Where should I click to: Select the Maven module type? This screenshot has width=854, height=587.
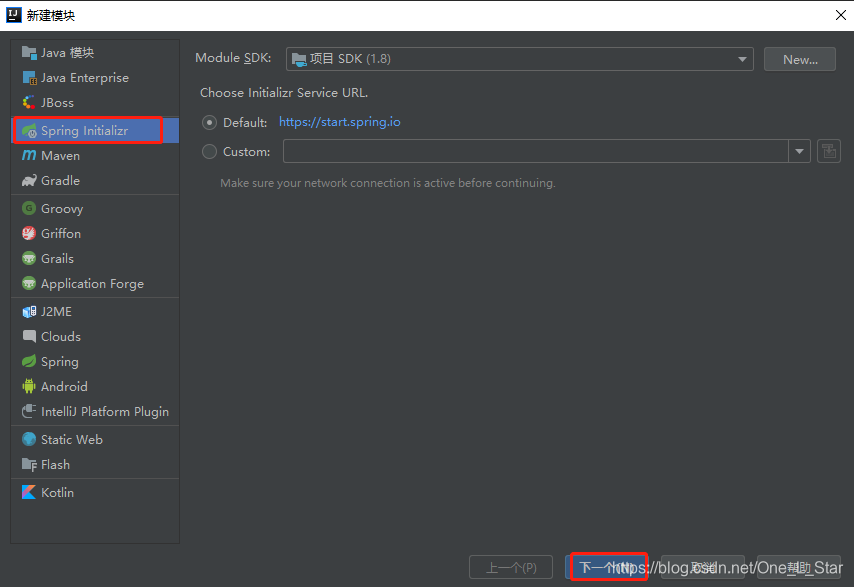[60, 155]
